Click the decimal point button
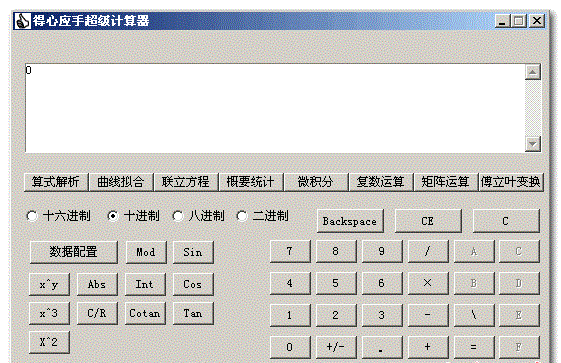The image size is (561, 363). (x=382, y=347)
